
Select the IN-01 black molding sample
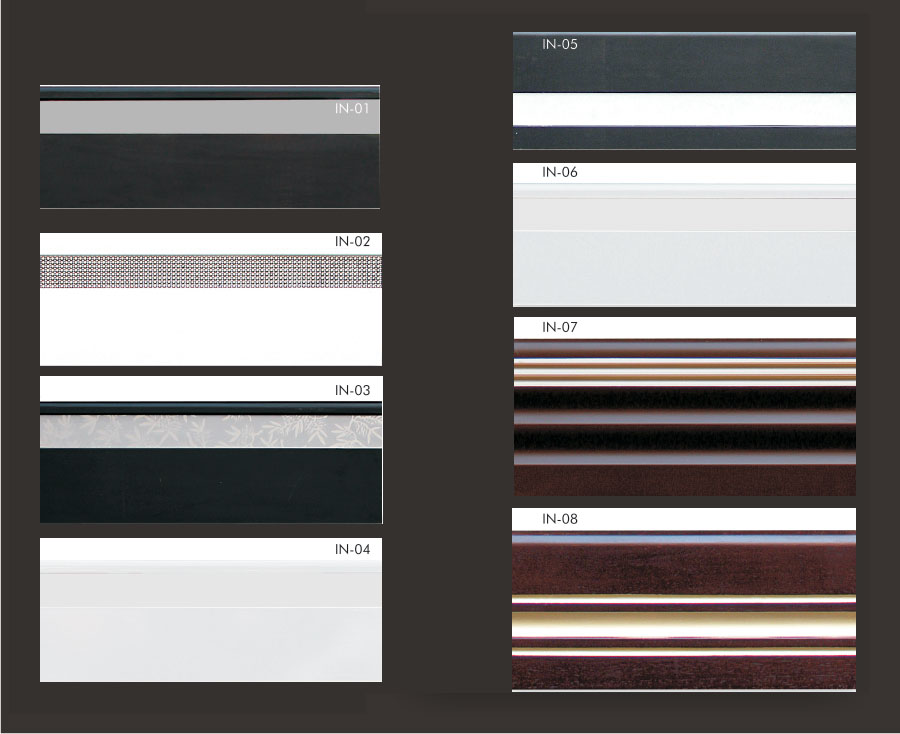tap(210, 147)
